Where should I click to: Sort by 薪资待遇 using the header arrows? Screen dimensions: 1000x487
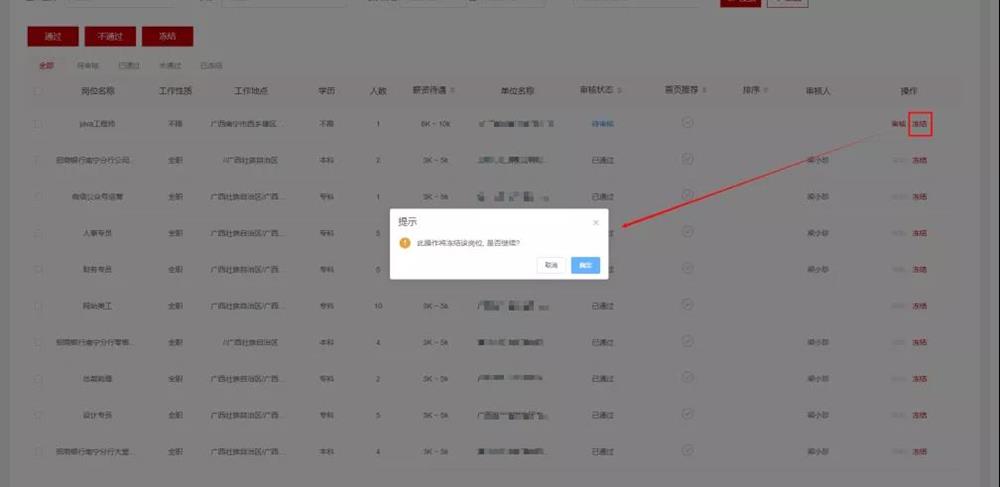(453, 91)
